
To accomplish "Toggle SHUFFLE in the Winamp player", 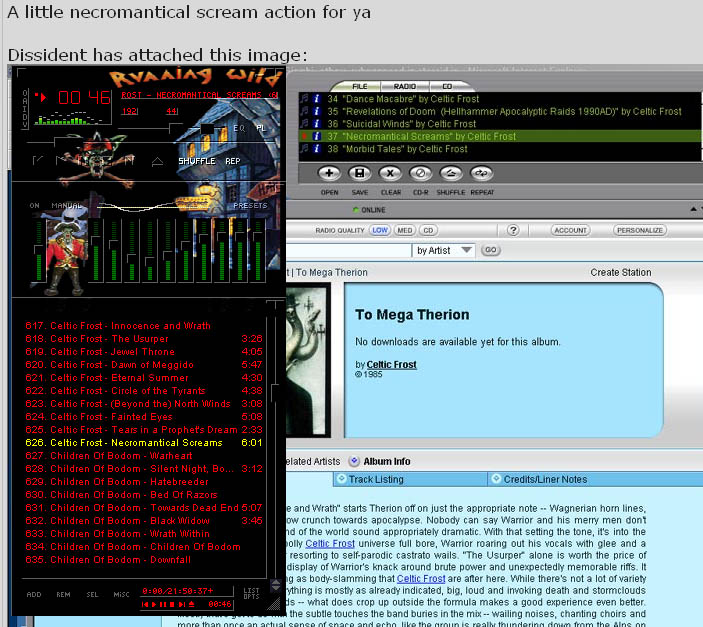I will point(196,161).
